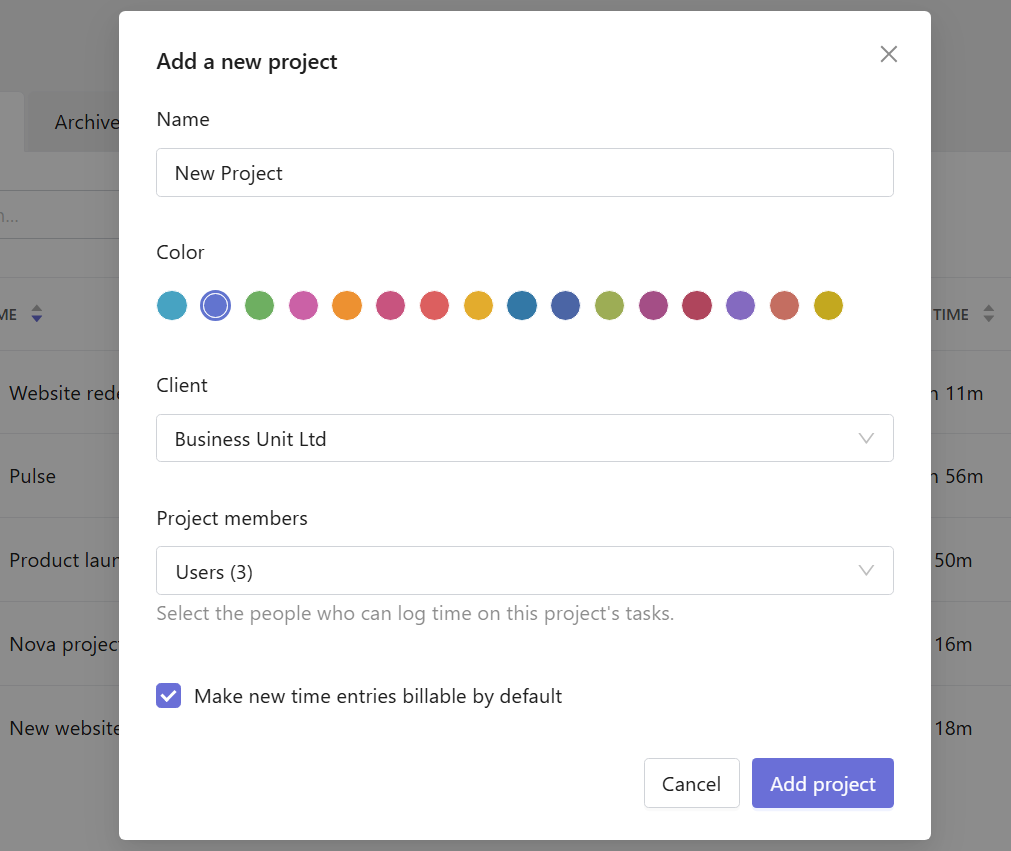This screenshot has width=1011, height=851.
Task: Pick the green color swatch
Action: coord(259,306)
